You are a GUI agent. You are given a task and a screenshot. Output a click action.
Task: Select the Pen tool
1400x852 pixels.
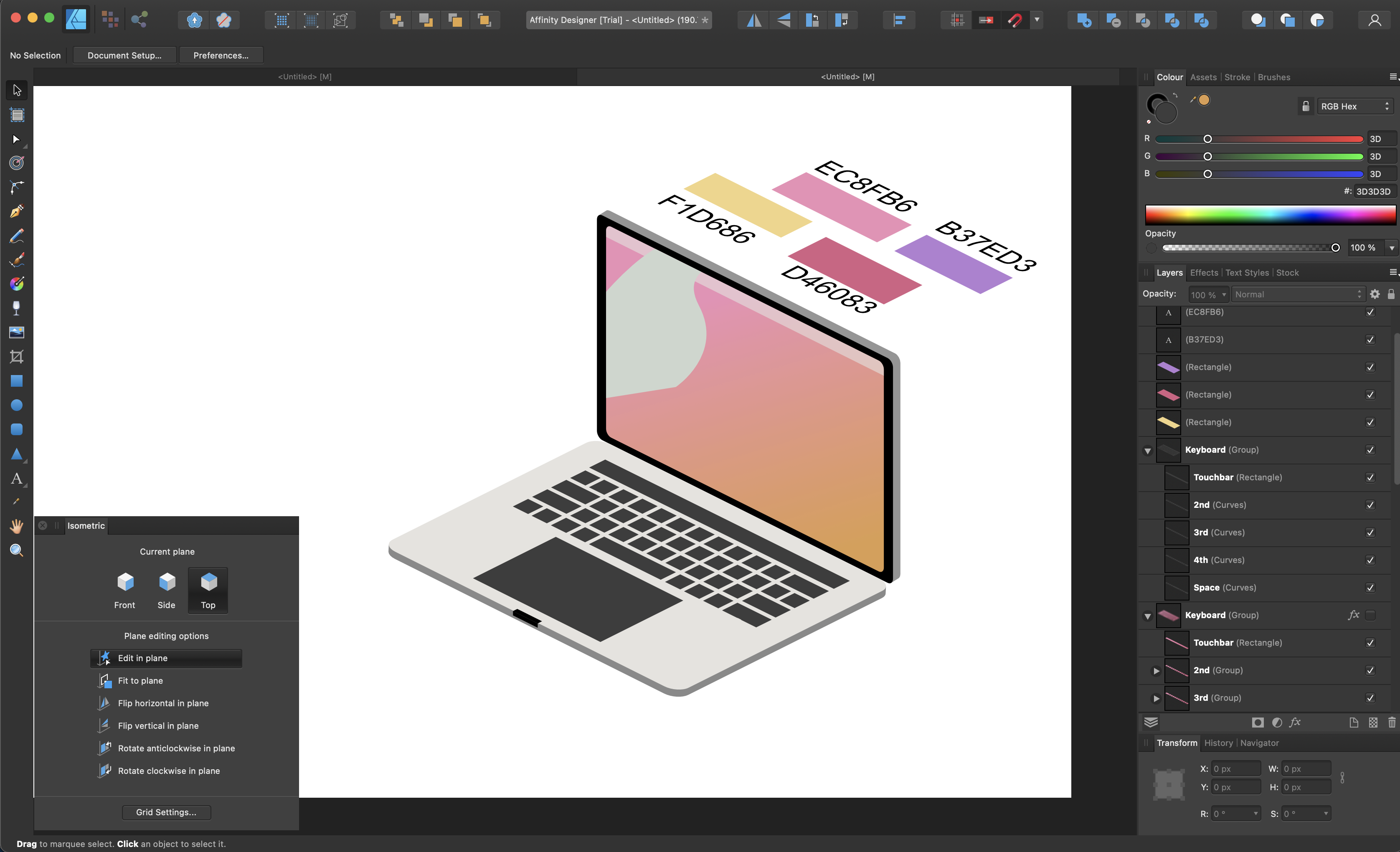(16, 211)
